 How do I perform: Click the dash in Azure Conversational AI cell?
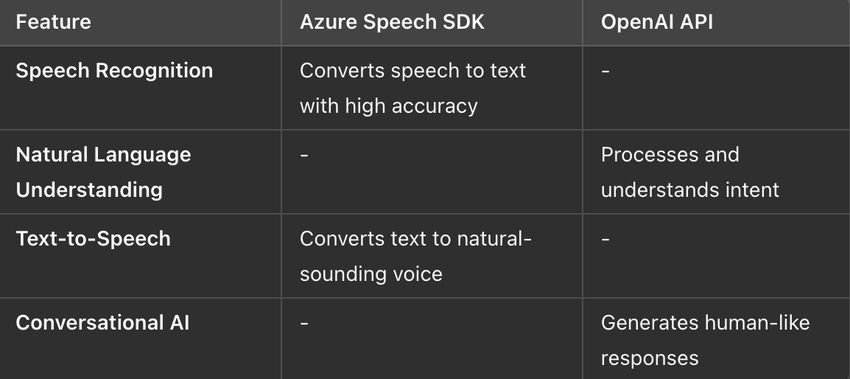click(x=304, y=323)
